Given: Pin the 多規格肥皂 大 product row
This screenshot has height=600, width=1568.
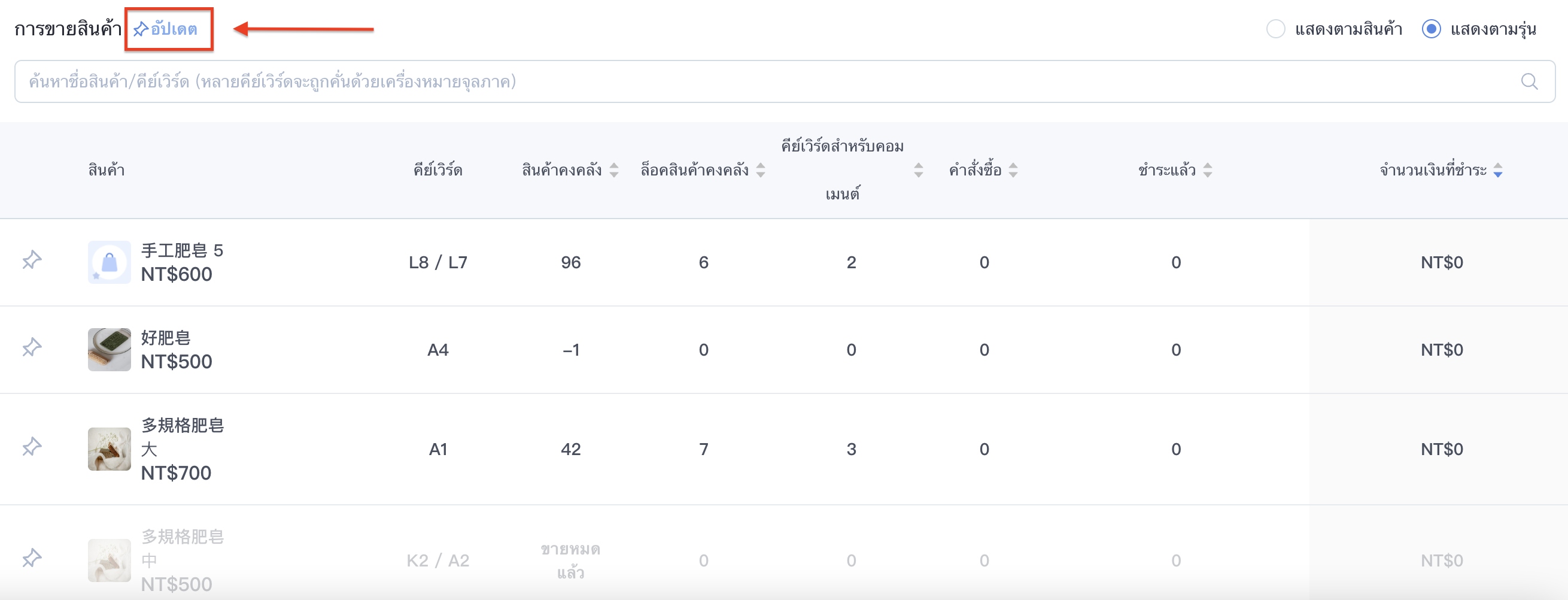Looking at the screenshot, I should point(32,447).
